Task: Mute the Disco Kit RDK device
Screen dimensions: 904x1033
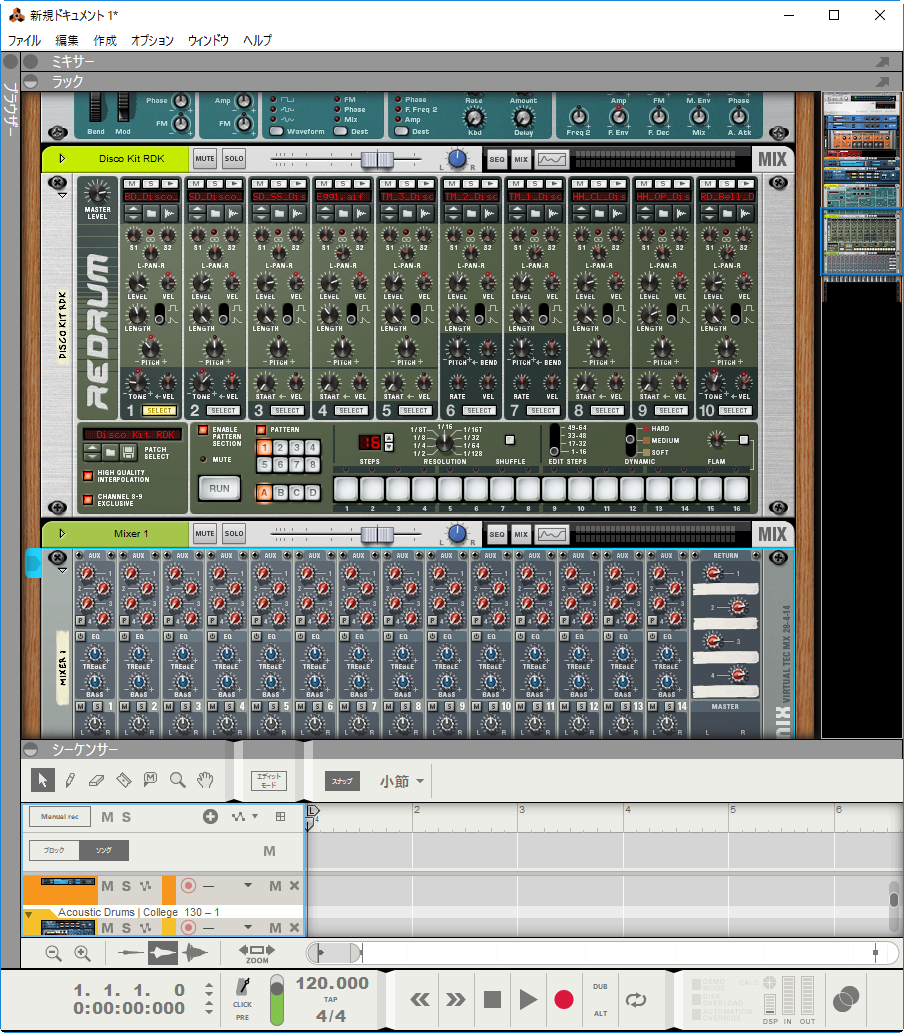Action: click(x=204, y=159)
